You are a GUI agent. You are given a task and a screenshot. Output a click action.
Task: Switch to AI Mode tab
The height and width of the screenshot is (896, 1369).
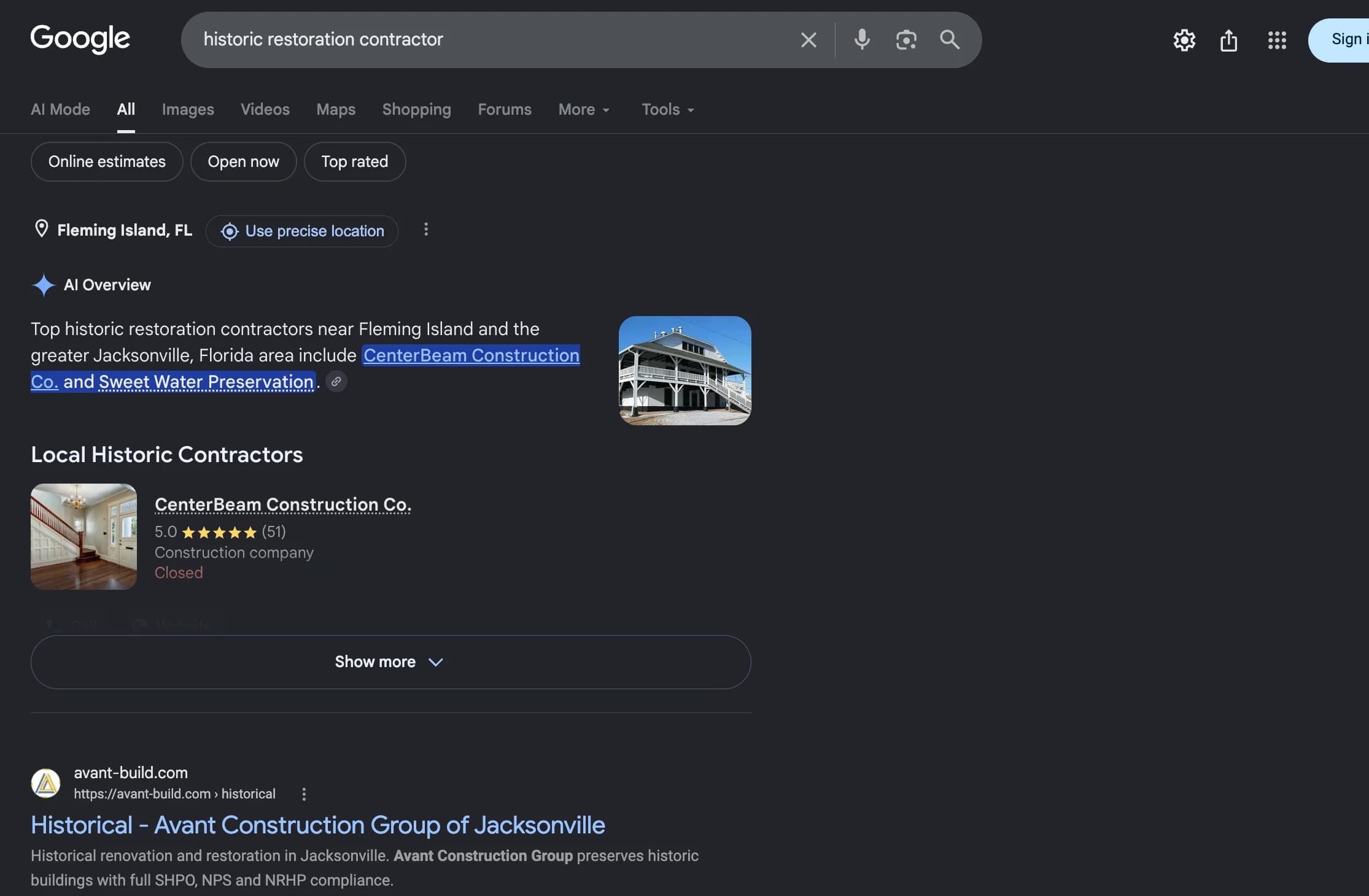[x=60, y=109]
